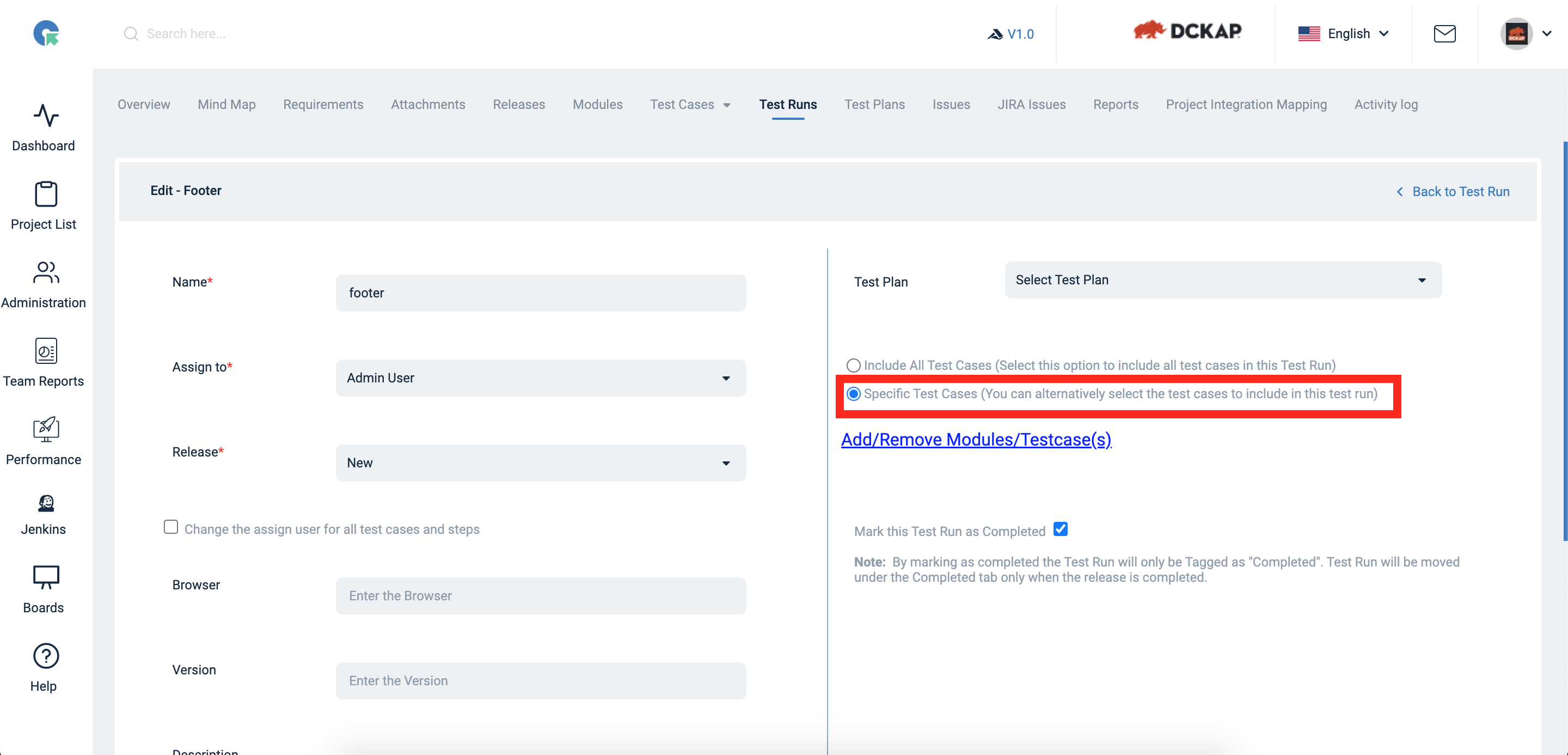Open the Activity log tab

(x=1386, y=105)
